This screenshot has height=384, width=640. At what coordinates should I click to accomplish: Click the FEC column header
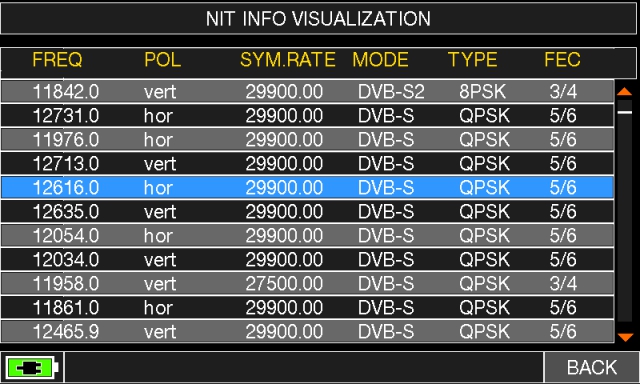(x=562, y=60)
